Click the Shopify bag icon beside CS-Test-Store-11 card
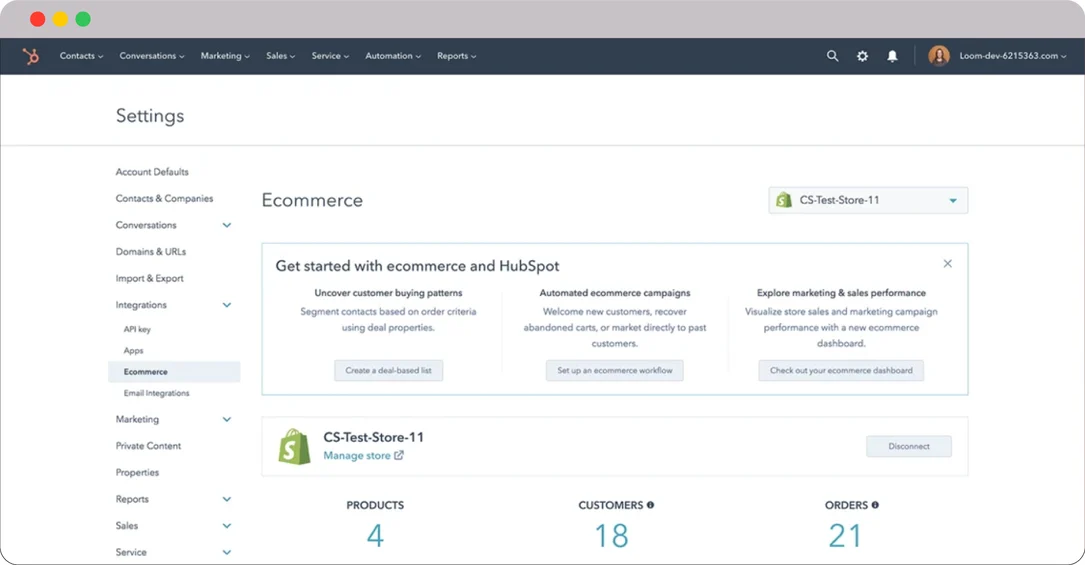Viewport: 1085px width, 565px height. (x=294, y=446)
